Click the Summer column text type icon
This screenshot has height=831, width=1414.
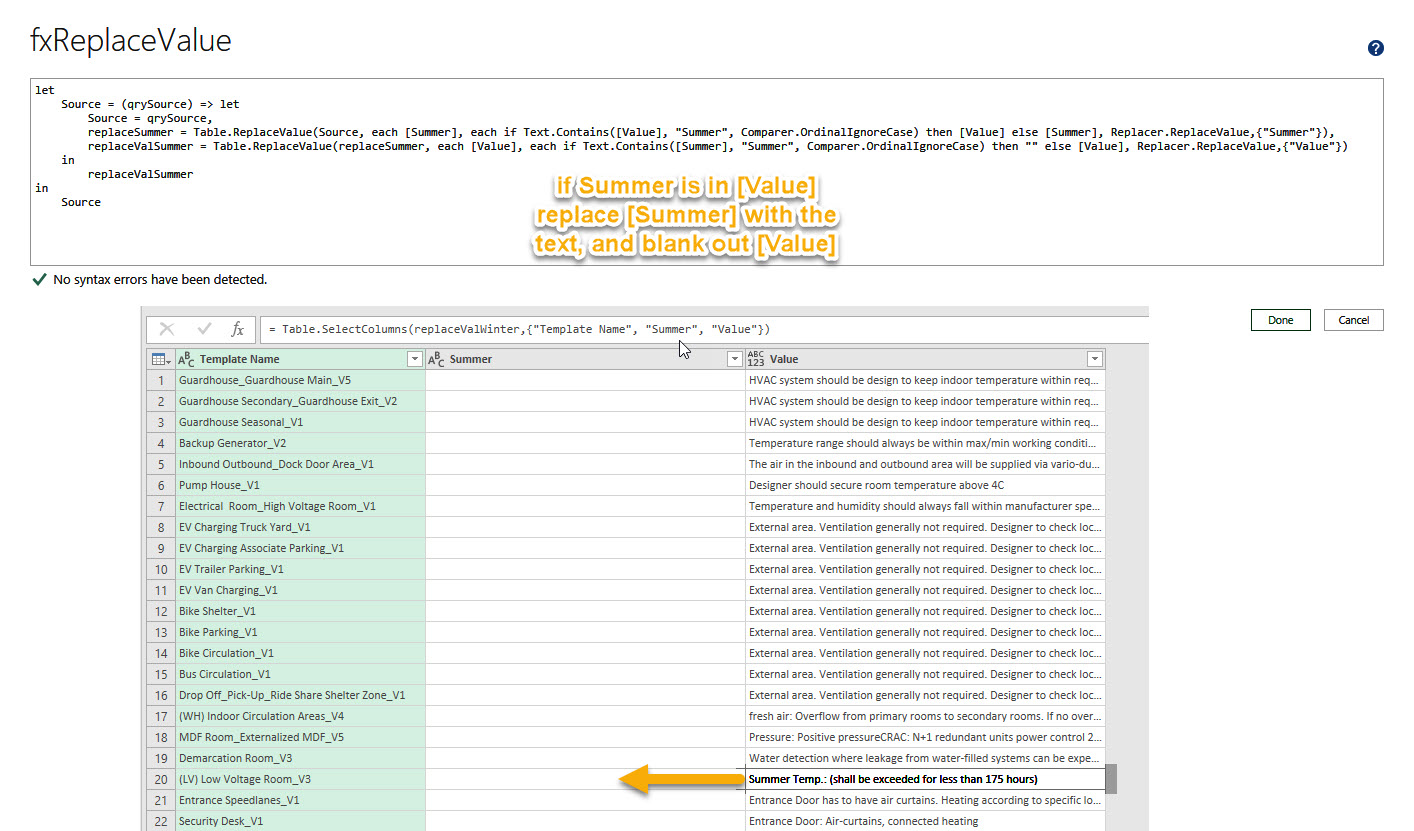[436, 359]
